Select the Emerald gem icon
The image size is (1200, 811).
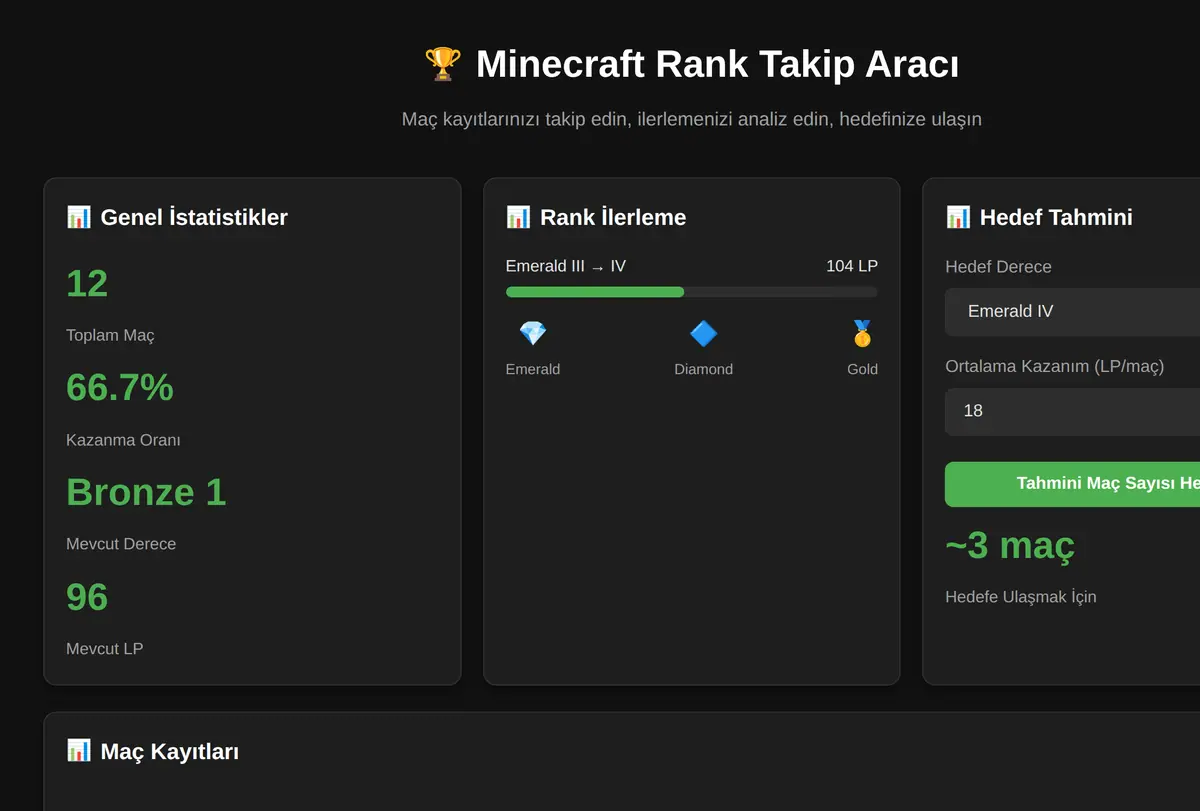coord(533,334)
